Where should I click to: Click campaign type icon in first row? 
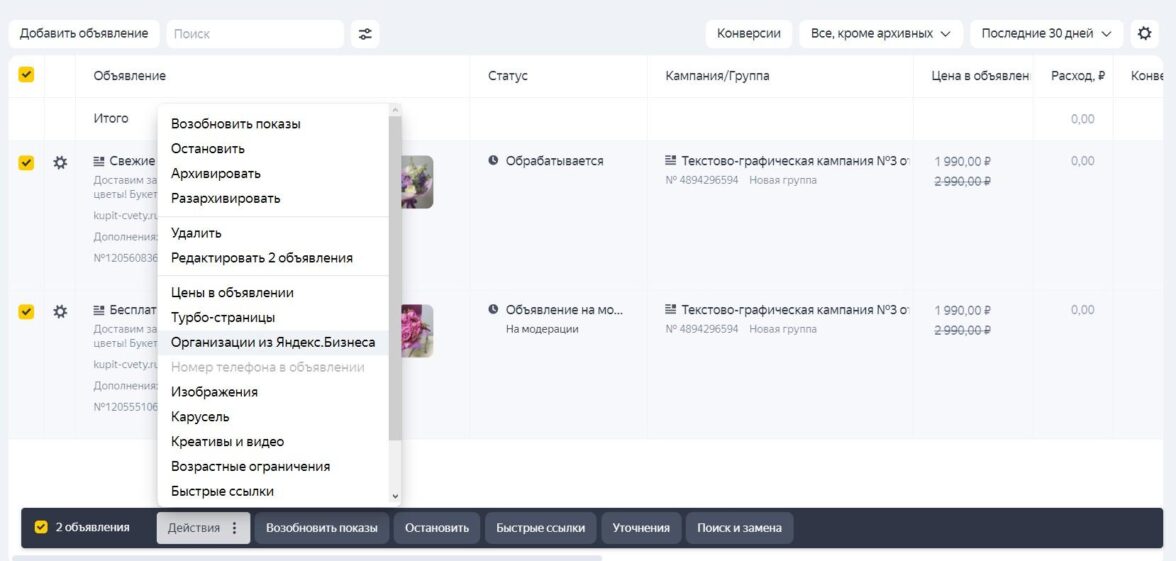[x=671, y=161]
